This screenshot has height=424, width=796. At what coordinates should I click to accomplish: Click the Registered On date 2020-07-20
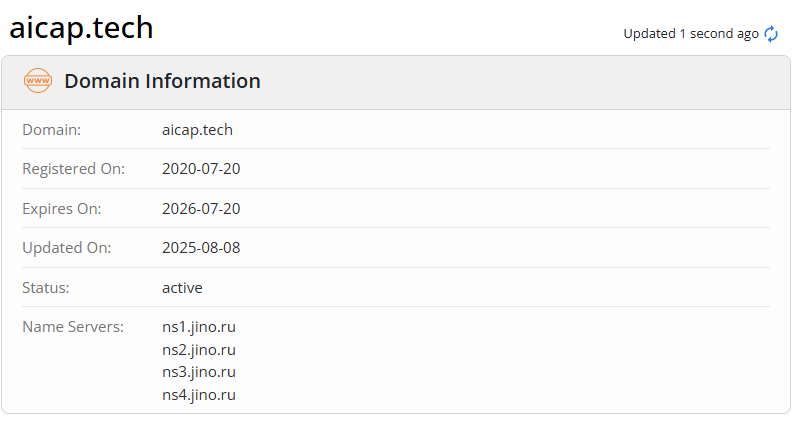[201, 169]
